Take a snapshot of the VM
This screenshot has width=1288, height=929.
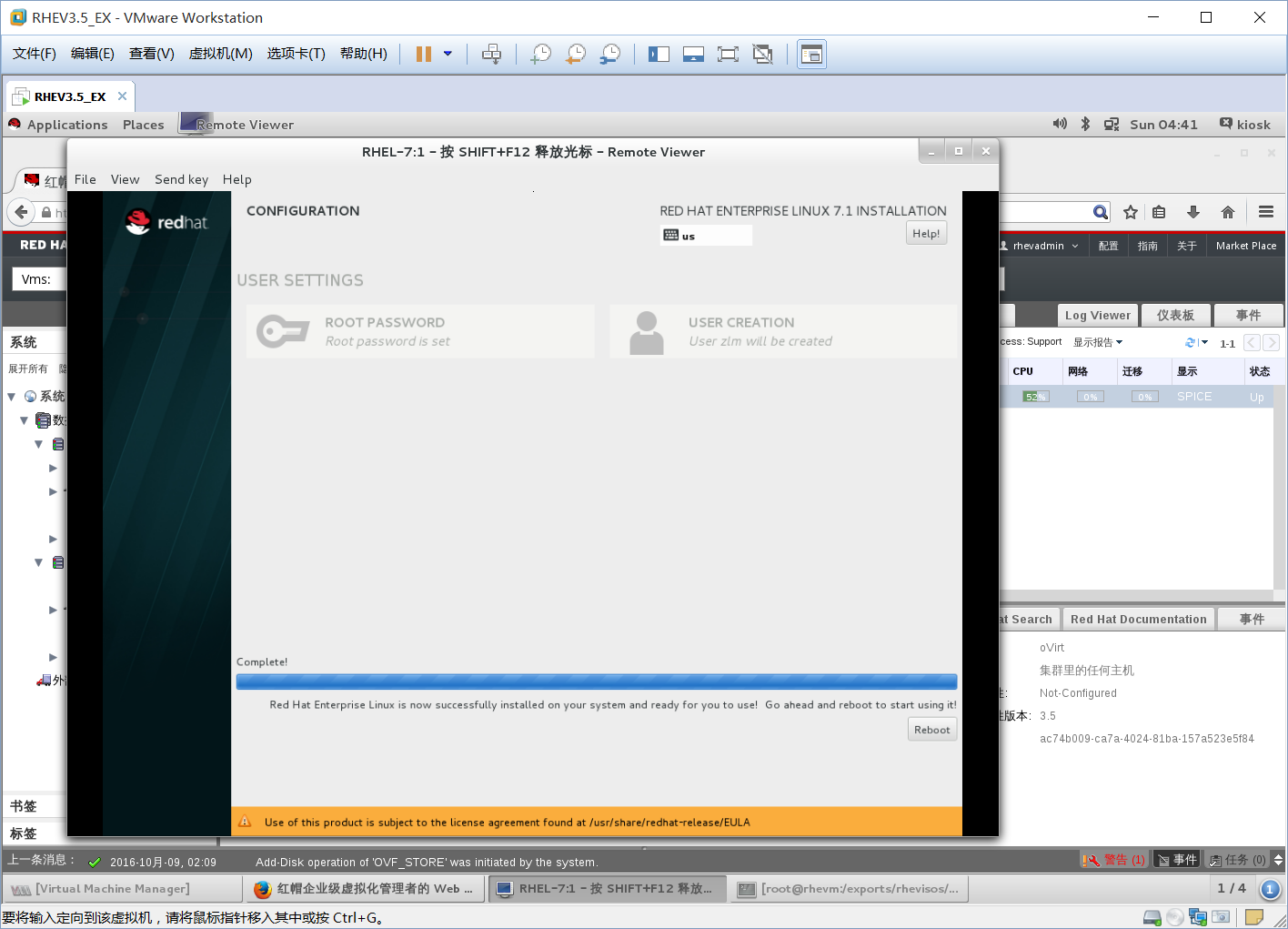point(541,54)
